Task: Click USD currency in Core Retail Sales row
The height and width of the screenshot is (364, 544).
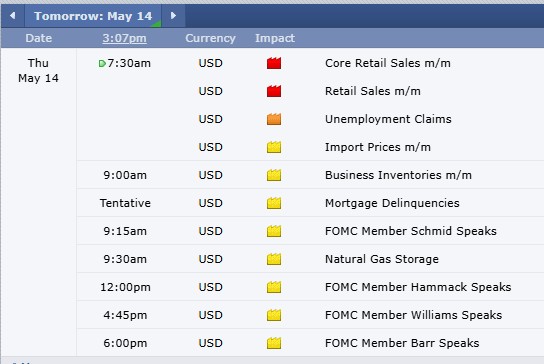Action: pos(210,63)
